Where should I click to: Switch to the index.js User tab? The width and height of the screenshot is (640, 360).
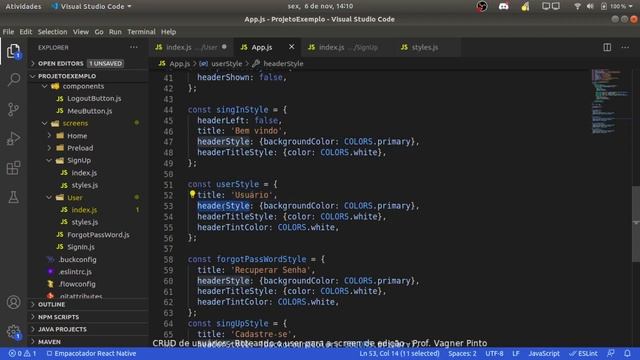[191, 47]
